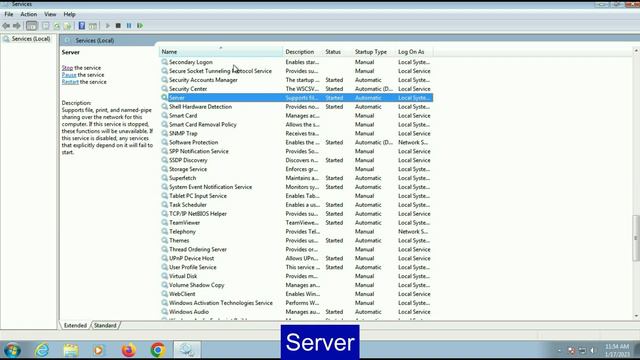640x360 pixels.
Task: Select the Telephony service
Action: pyautogui.click(x=296, y=232)
